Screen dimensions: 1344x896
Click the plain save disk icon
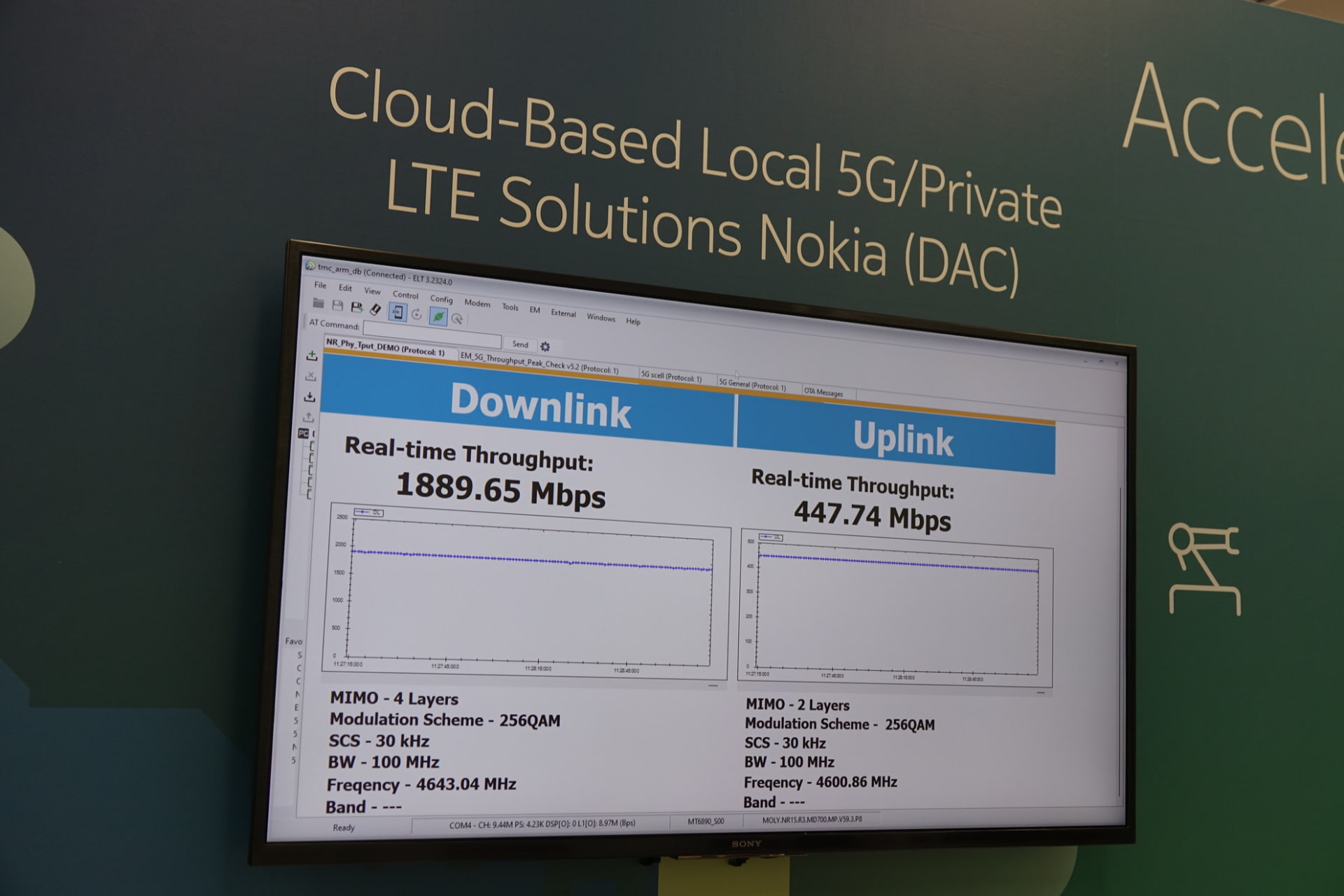[x=337, y=306]
